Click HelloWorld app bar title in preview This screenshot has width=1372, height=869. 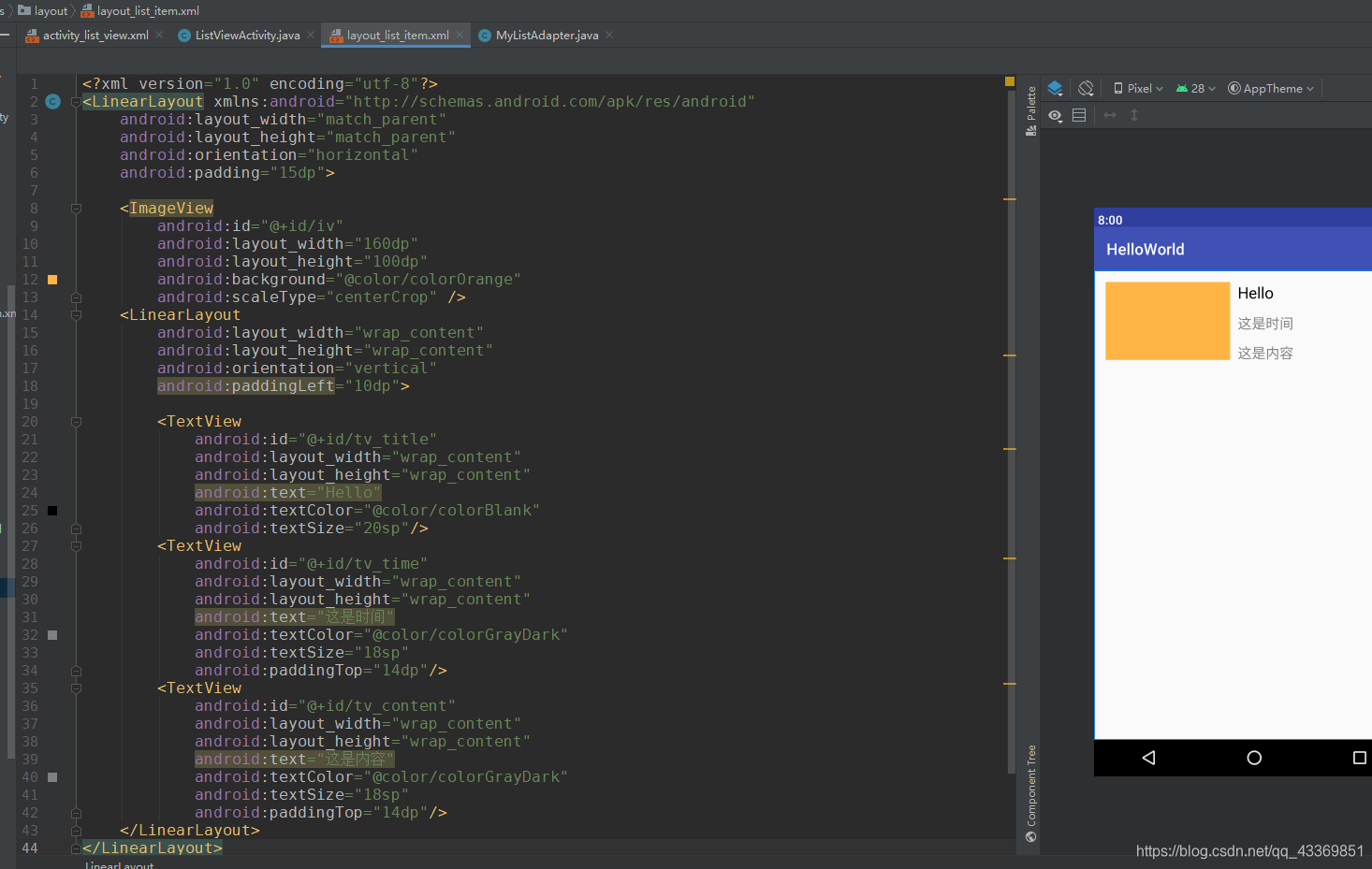tap(1146, 250)
